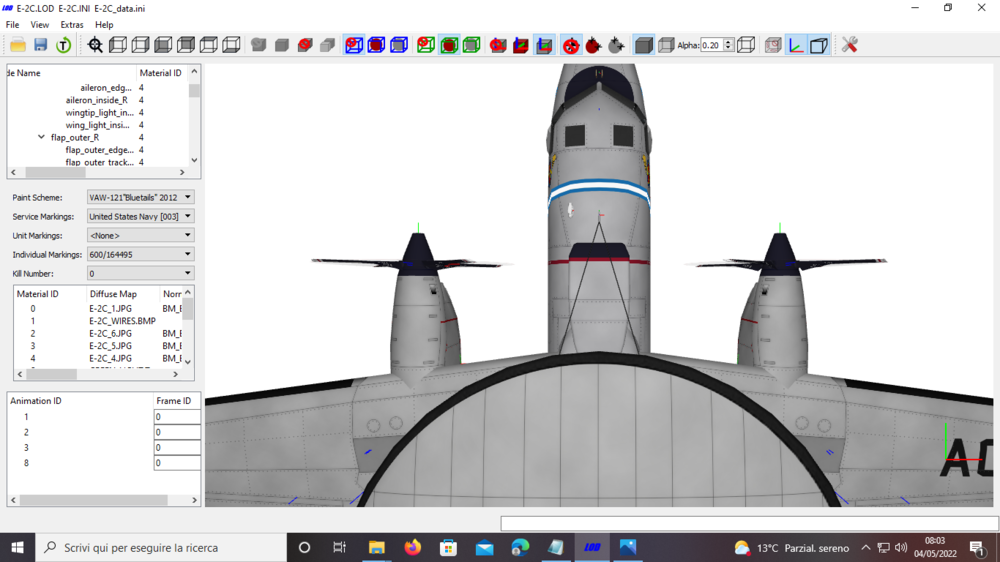Screen dimensions: 1000x562
Task: Click the Material ID column header in node tree
Action: (161, 73)
